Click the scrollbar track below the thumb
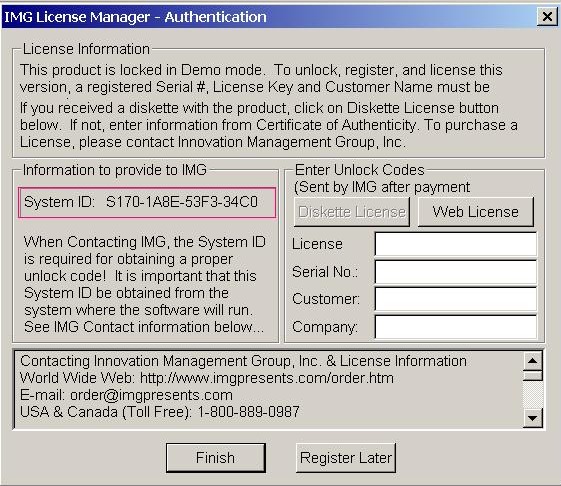The height and width of the screenshot is (486, 561). point(532,394)
